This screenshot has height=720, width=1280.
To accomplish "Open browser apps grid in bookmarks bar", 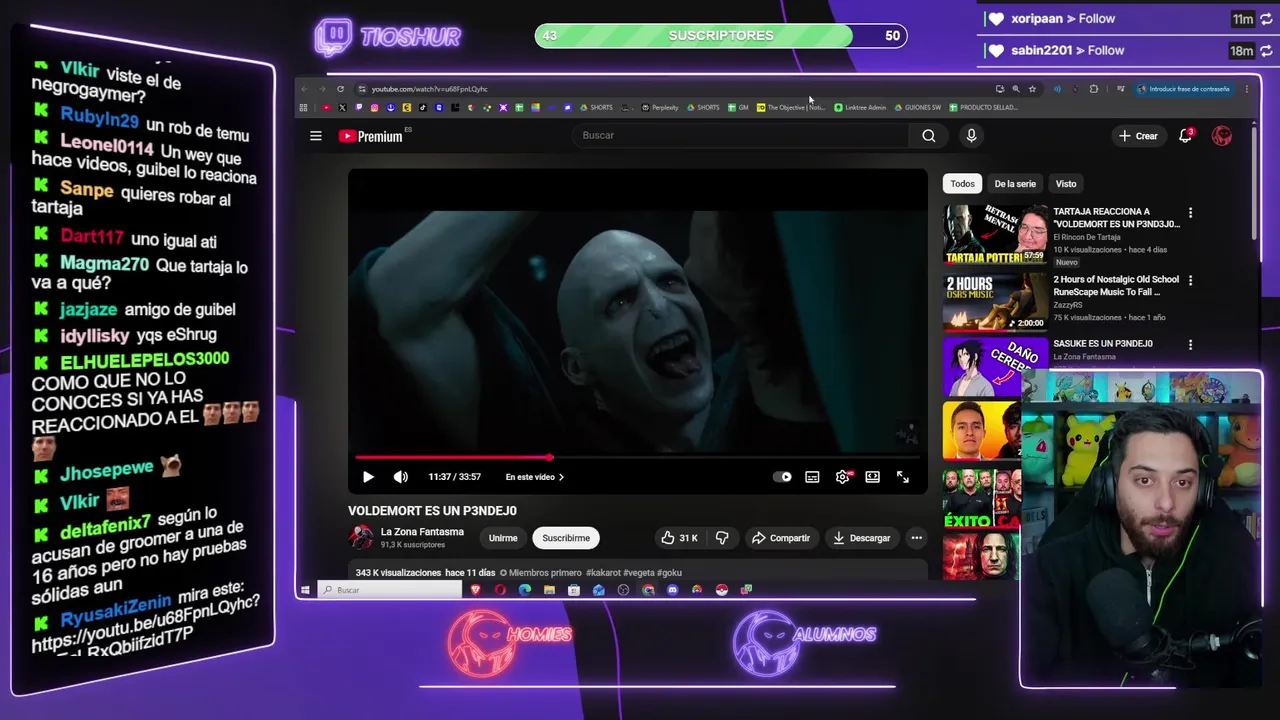I will pyautogui.click(x=303, y=107).
